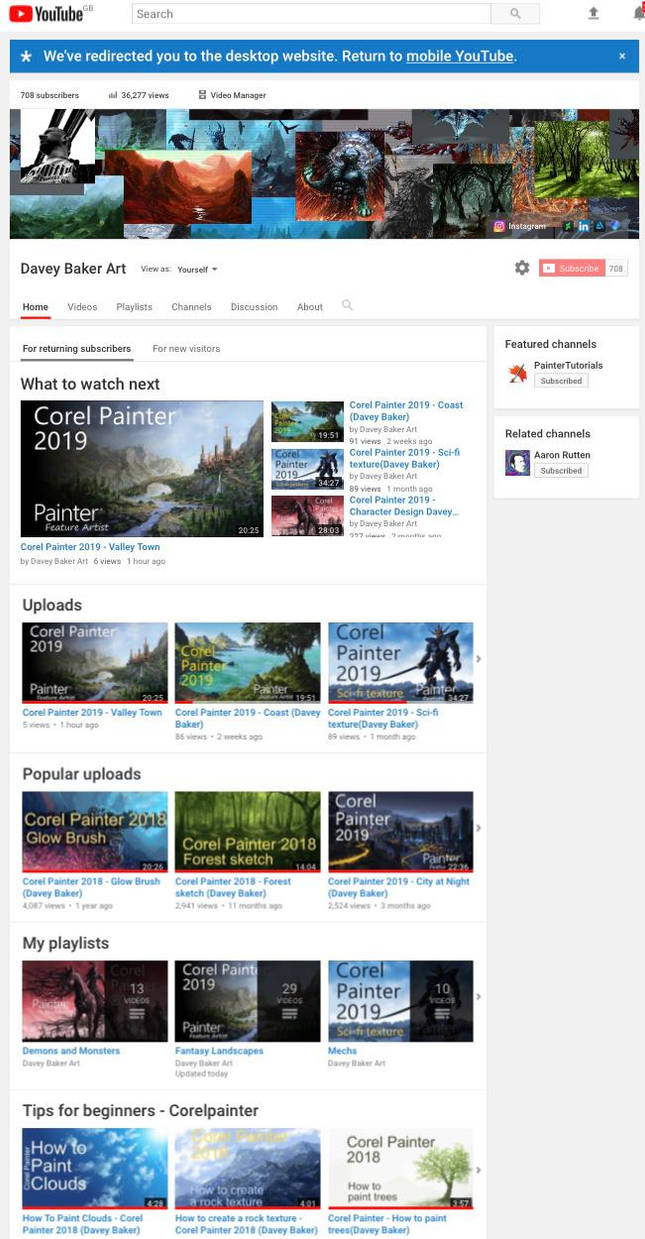The width and height of the screenshot is (645, 1239).
Task: Click Subscribed button under Aaron Rutten
Action: tap(561, 471)
